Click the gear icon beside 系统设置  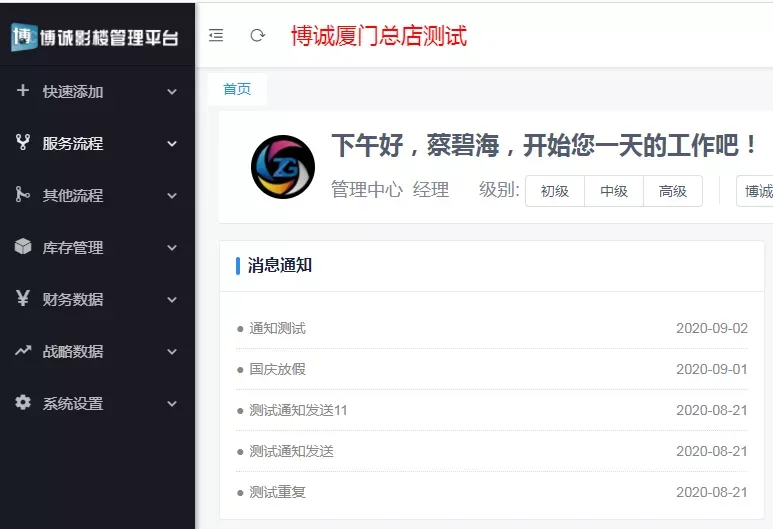tap(23, 403)
